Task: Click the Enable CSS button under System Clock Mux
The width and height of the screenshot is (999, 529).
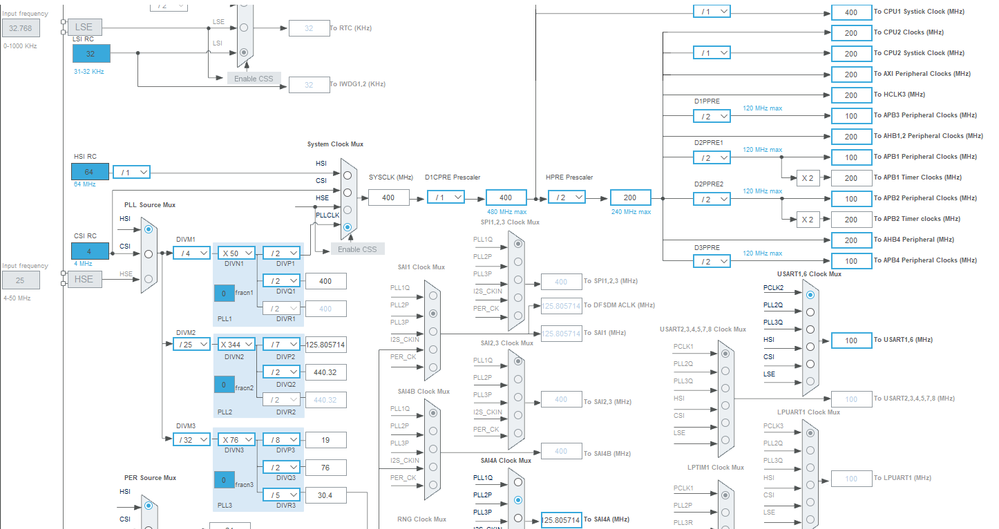Action: coord(357,249)
